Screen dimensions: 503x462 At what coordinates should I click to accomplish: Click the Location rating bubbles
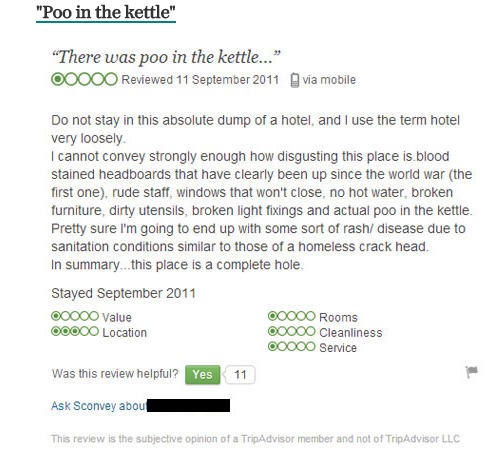[75, 331]
